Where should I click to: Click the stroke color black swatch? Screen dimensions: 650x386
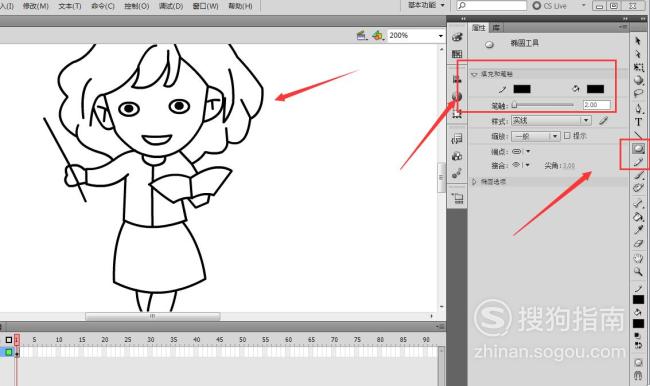point(522,89)
